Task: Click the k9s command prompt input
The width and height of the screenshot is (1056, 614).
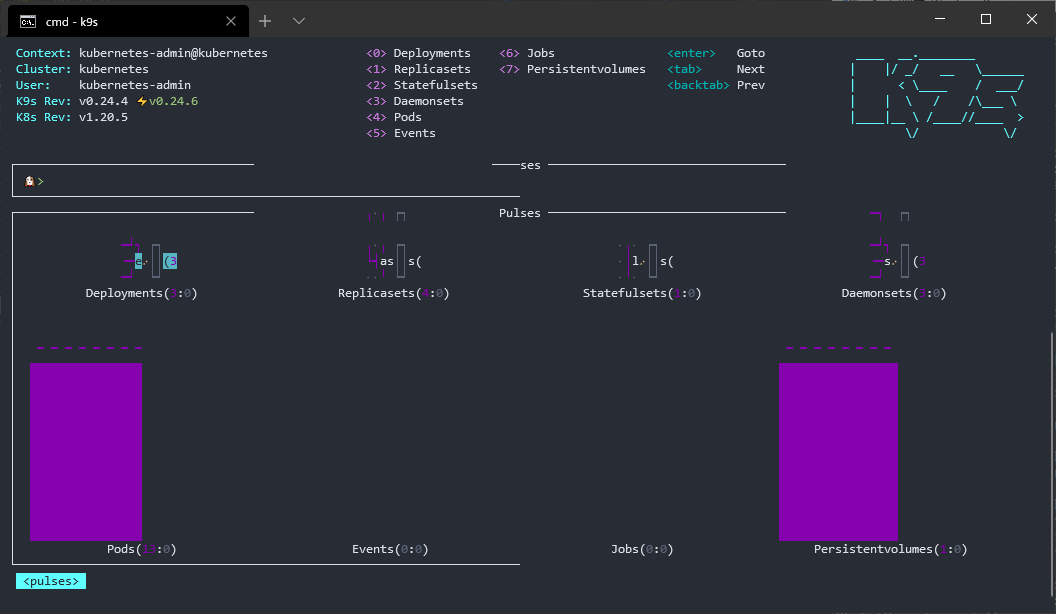Action: (x=265, y=181)
